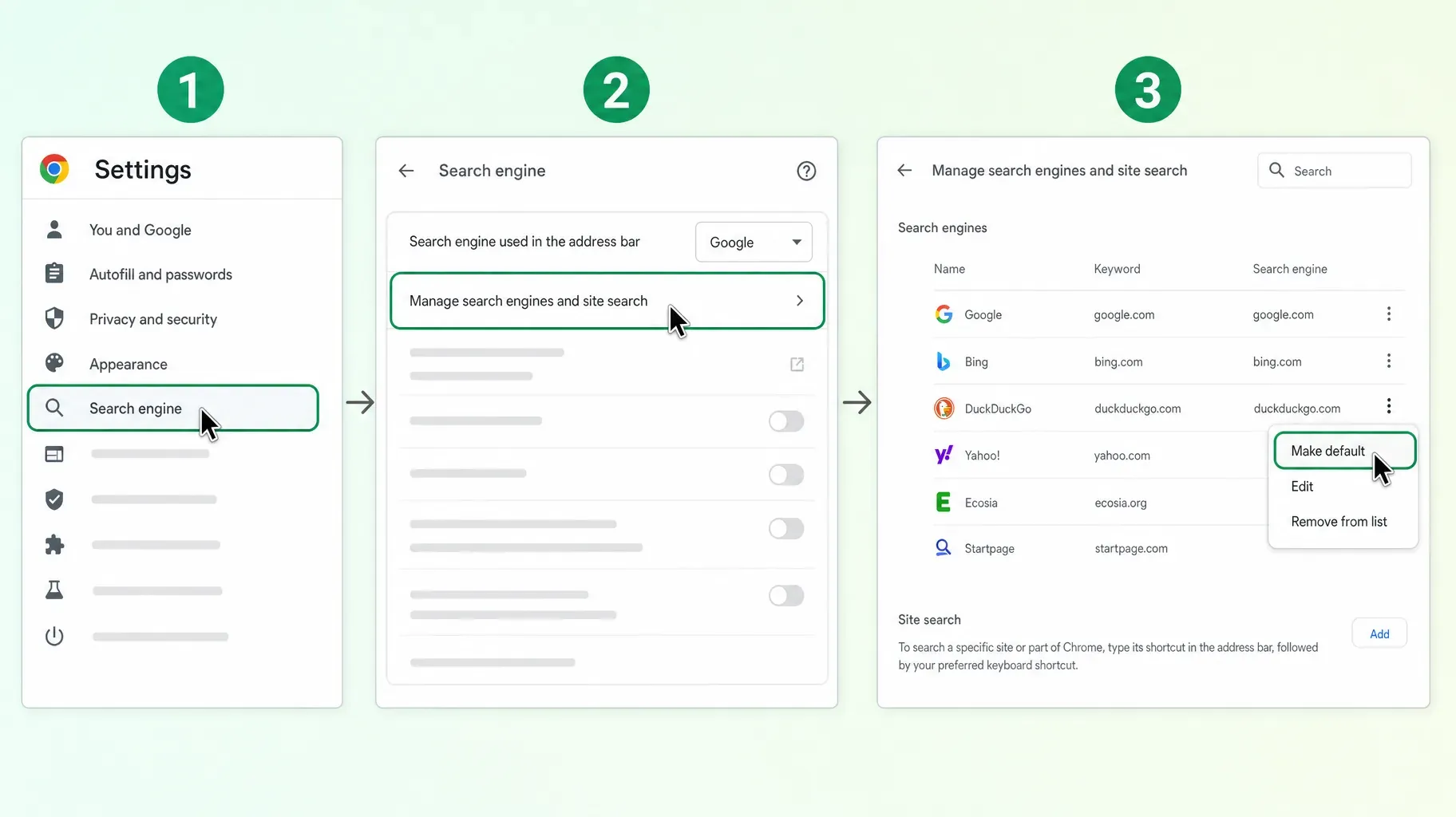Click the Ecosia logo in the list
Image resolution: width=1456 pixels, height=817 pixels.
coord(944,502)
